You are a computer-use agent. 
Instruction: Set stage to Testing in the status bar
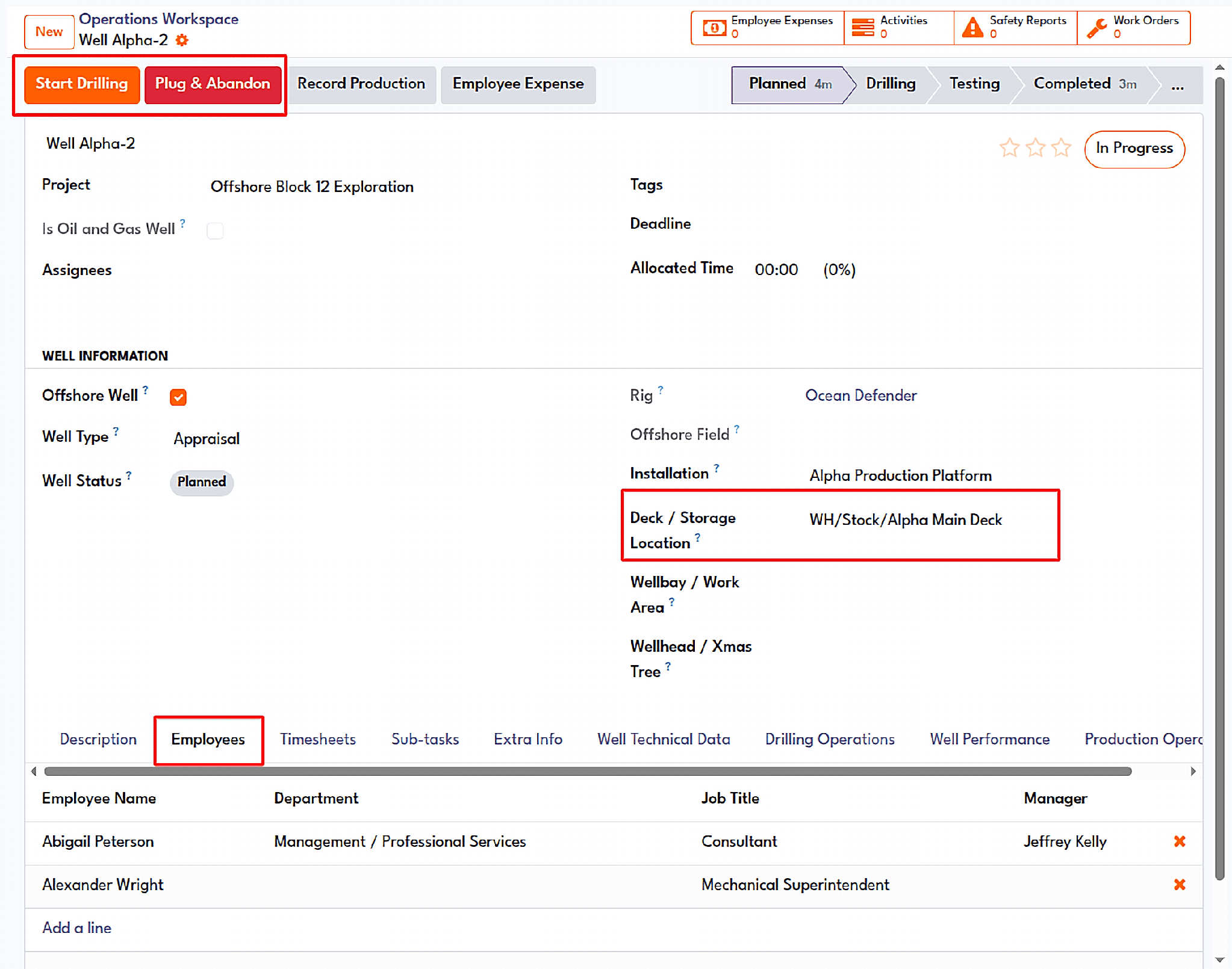point(974,84)
